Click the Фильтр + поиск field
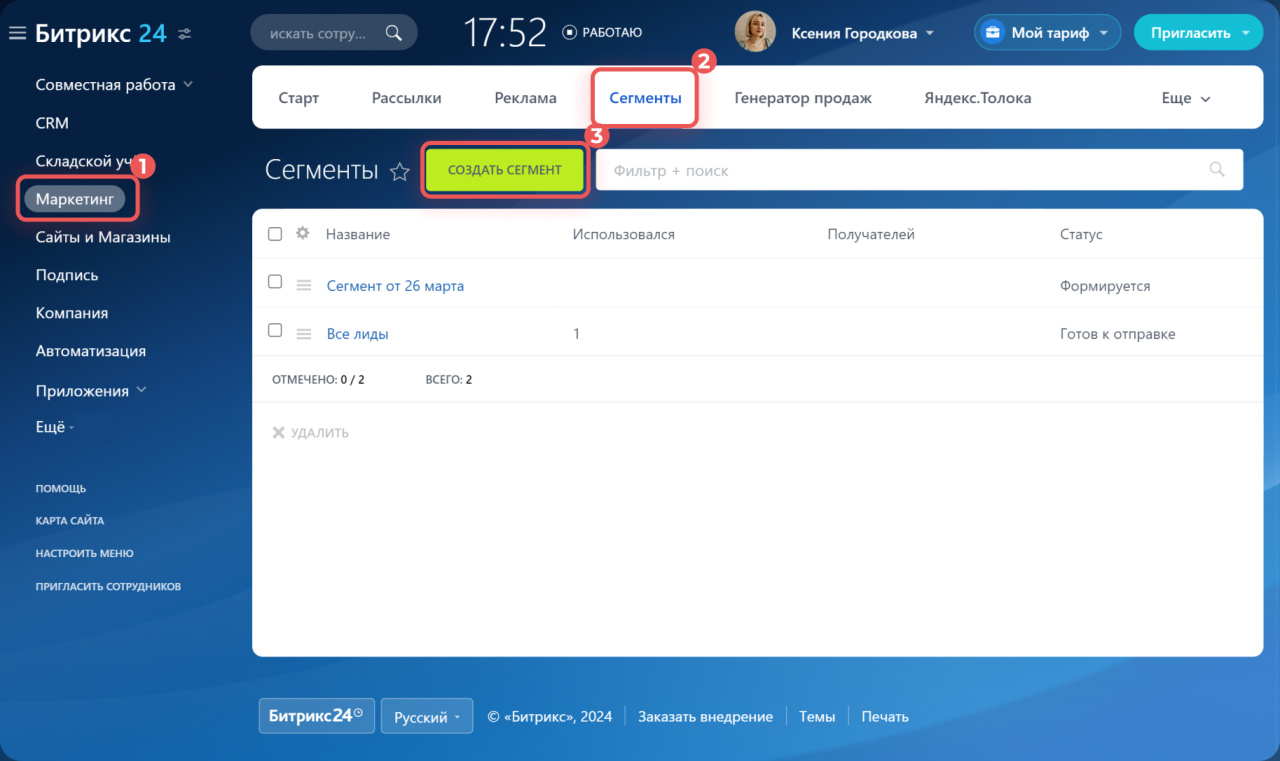The width and height of the screenshot is (1280, 761). 919,170
